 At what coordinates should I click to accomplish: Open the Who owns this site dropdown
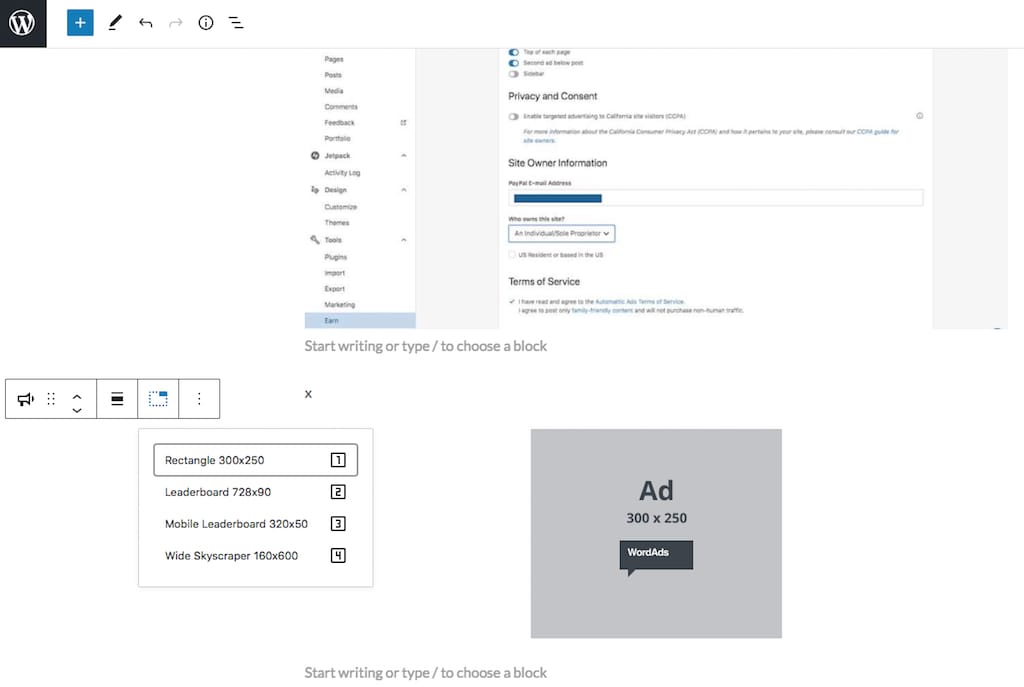point(561,233)
